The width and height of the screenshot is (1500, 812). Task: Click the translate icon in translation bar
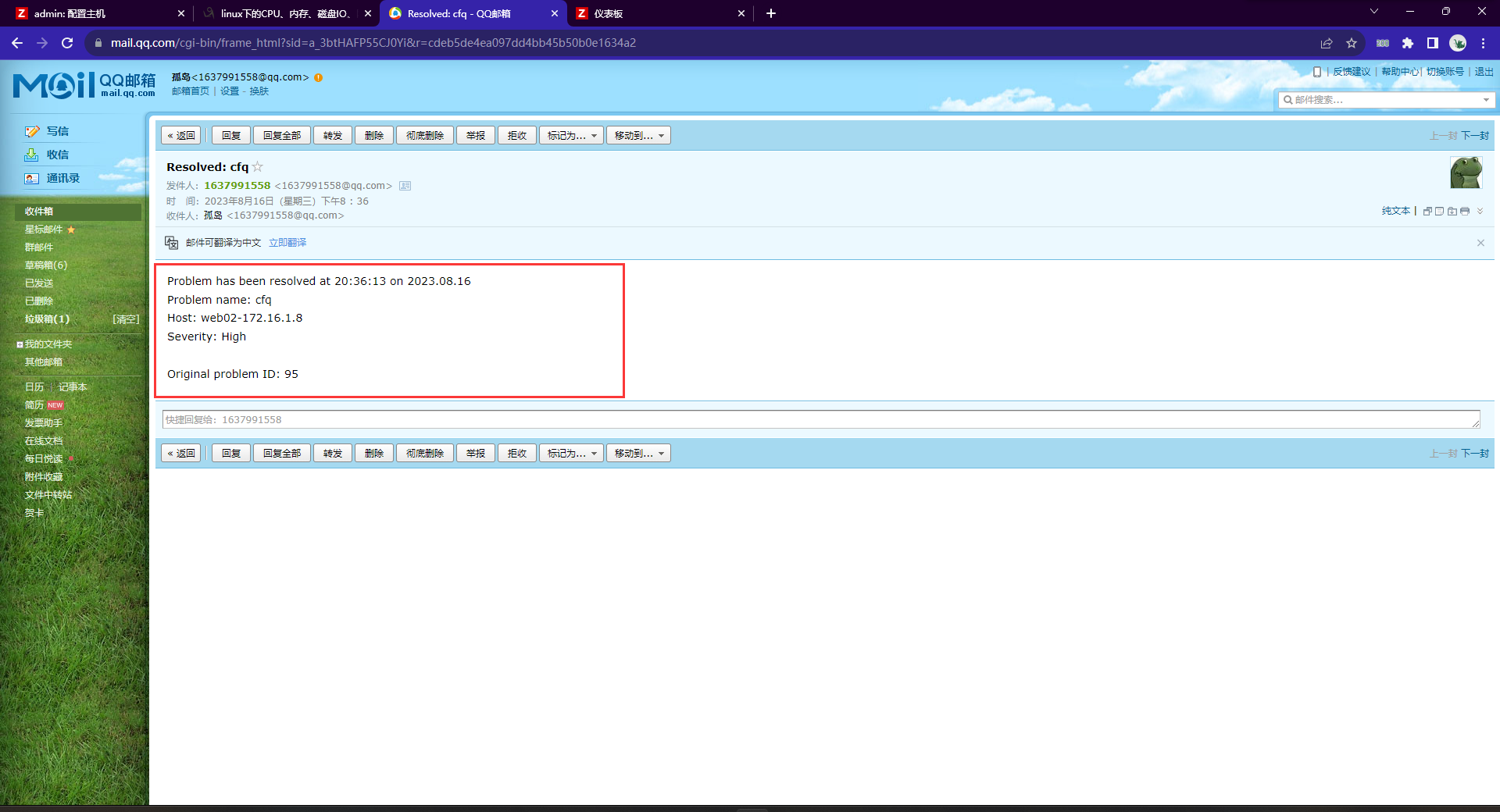tap(172, 243)
